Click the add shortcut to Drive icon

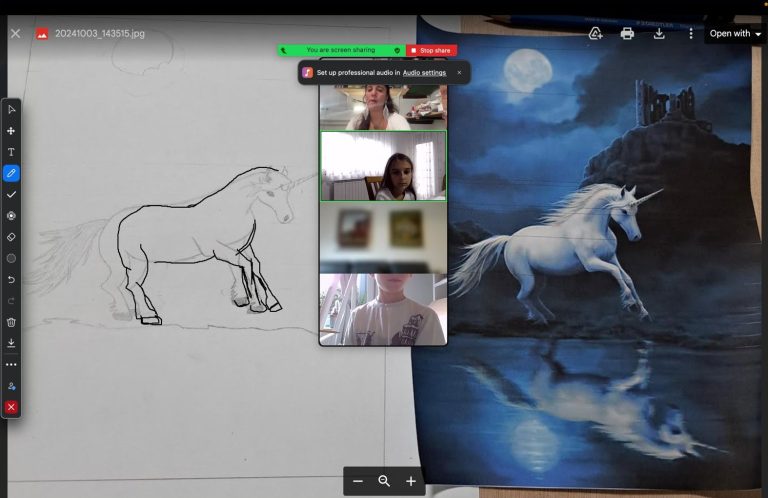(595, 33)
